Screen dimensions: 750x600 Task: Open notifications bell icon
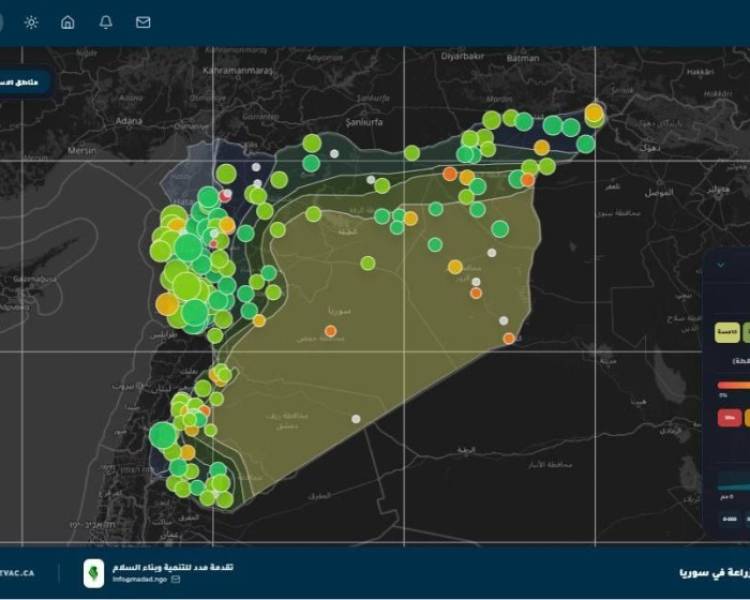(x=106, y=22)
